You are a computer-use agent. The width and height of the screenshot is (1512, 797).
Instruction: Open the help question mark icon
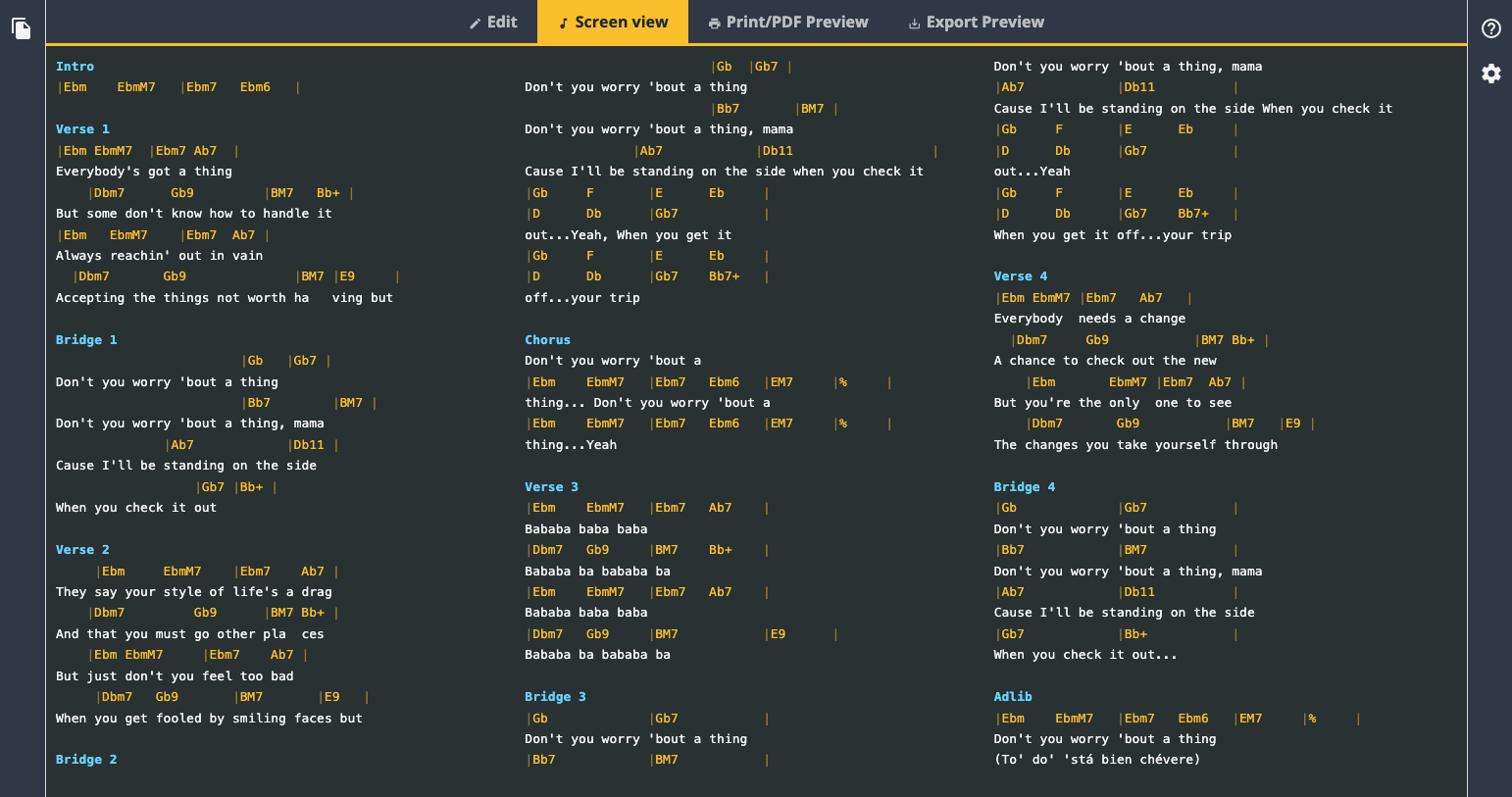pos(1490,28)
